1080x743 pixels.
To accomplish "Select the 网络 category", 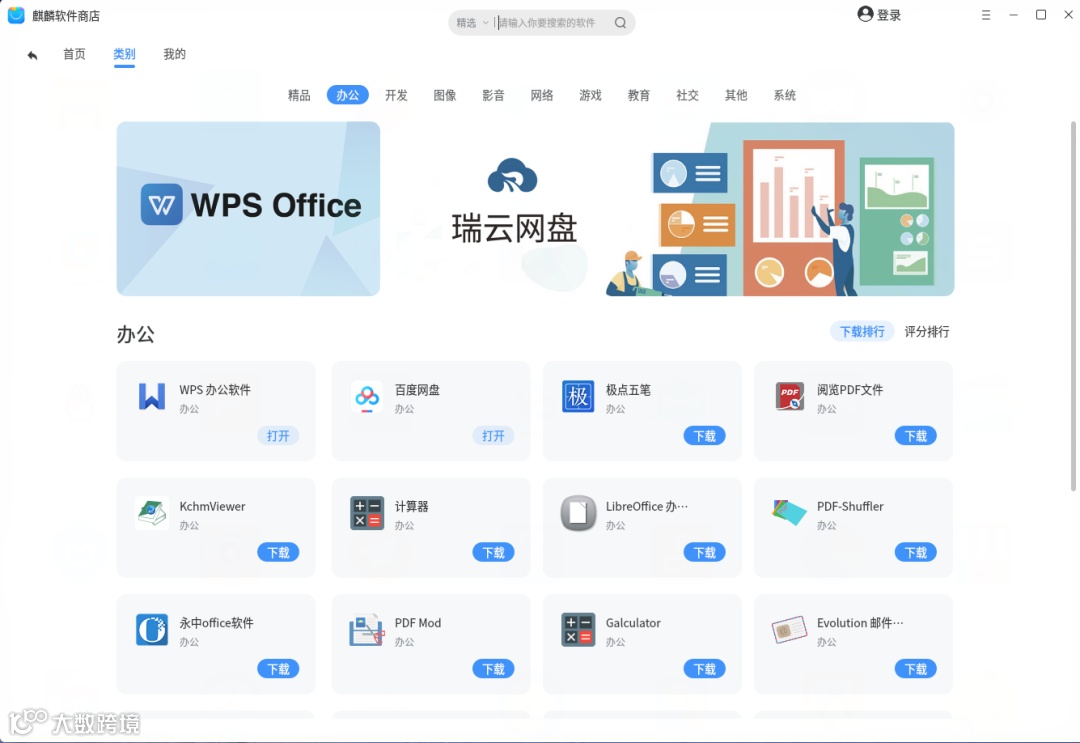I will click(541, 95).
